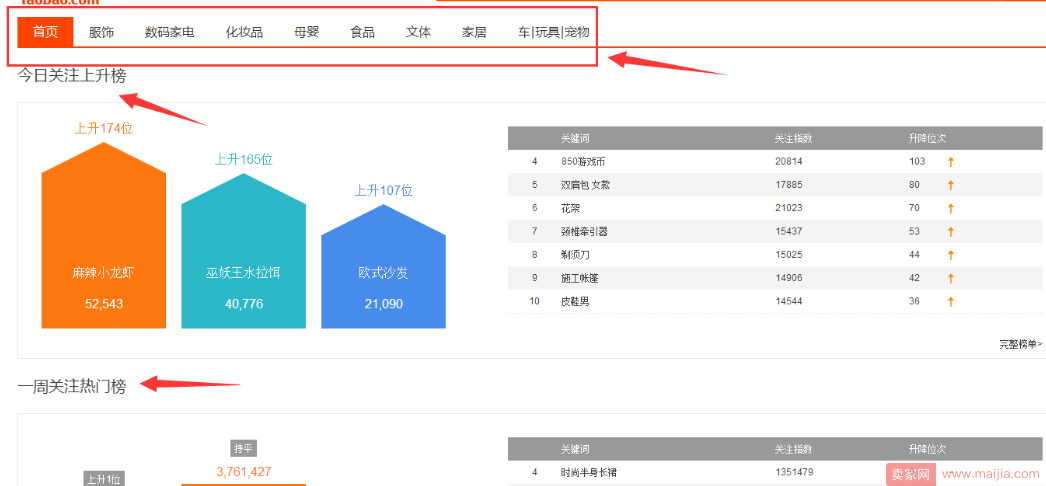Screen dimensions: 1046x486
Task: Go to the 化妆品 tab
Action: 244,32
